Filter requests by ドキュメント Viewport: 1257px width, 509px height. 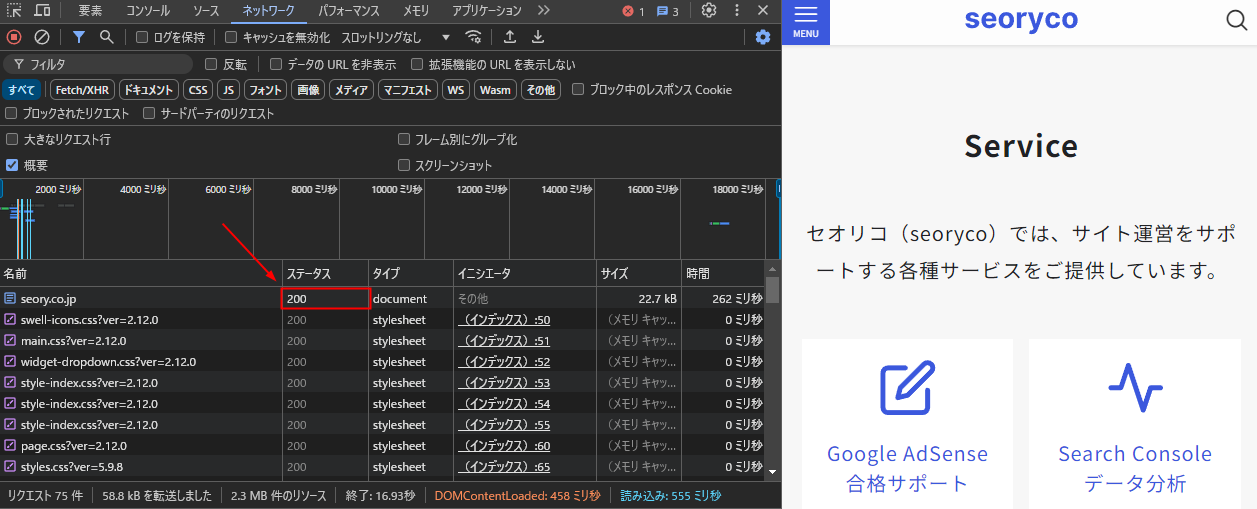click(x=148, y=89)
